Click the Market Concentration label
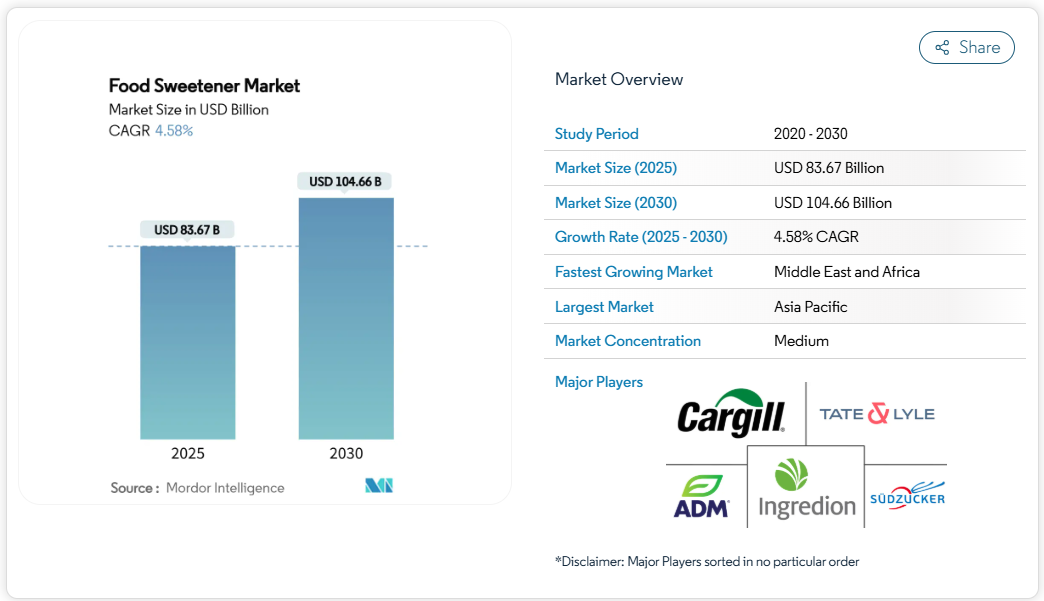1044x601 pixels. [x=627, y=341]
